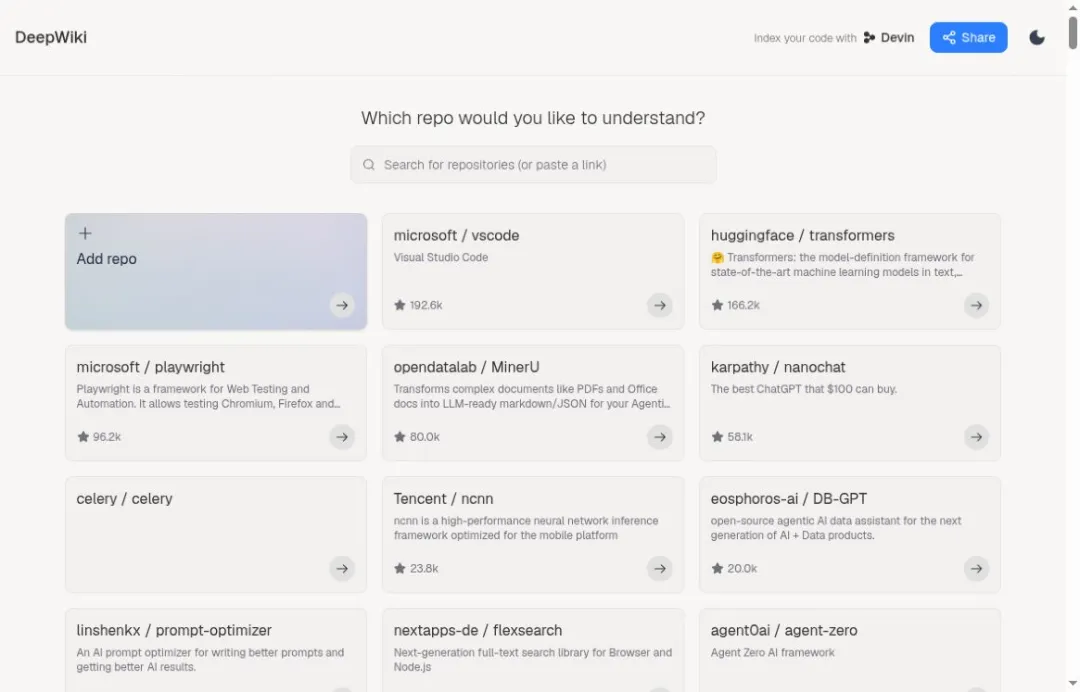Toggle dark mode with the moon icon

click(1037, 38)
